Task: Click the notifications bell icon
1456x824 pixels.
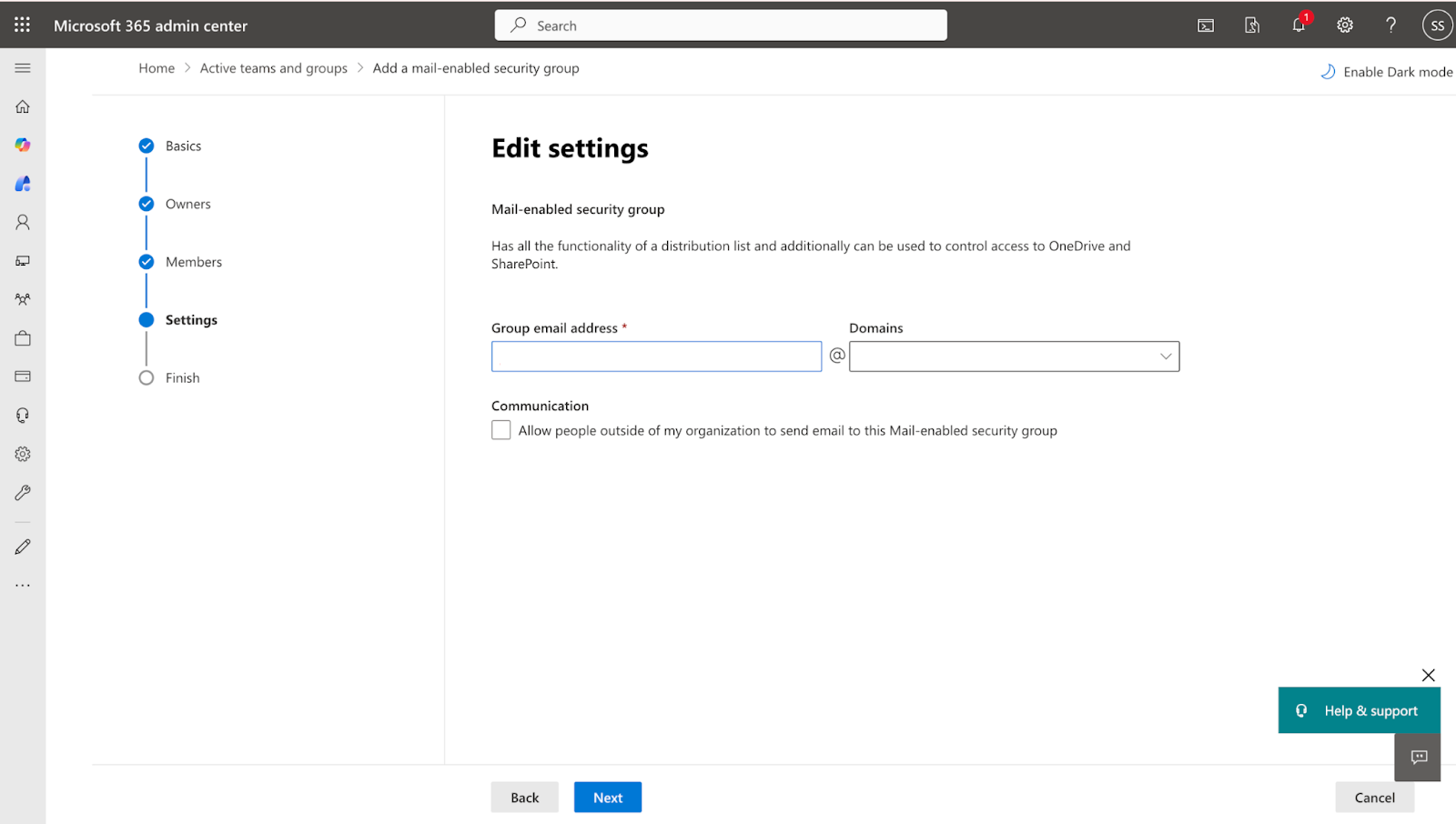Action: click(x=1299, y=25)
